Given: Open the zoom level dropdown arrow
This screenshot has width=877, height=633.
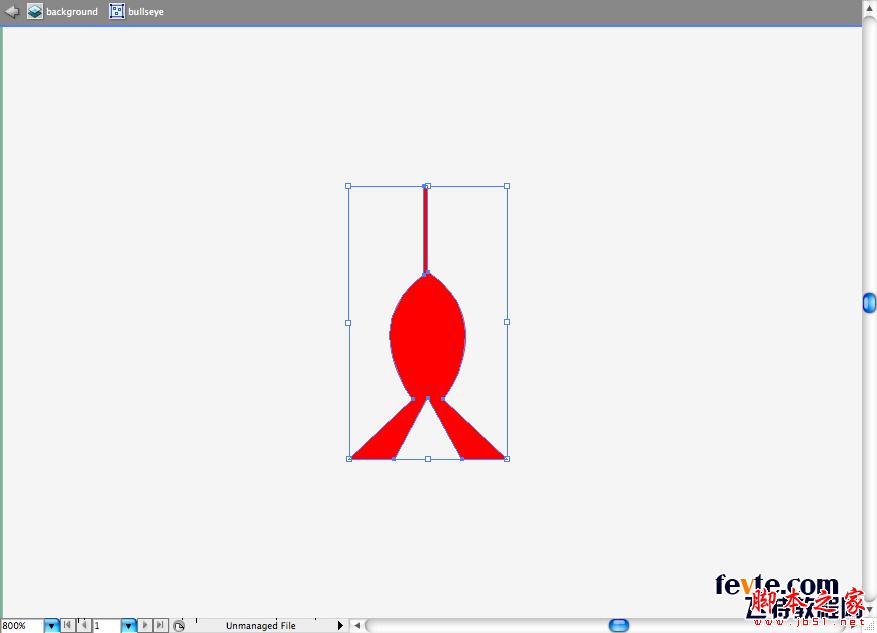Looking at the screenshot, I should [x=51, y=625].
